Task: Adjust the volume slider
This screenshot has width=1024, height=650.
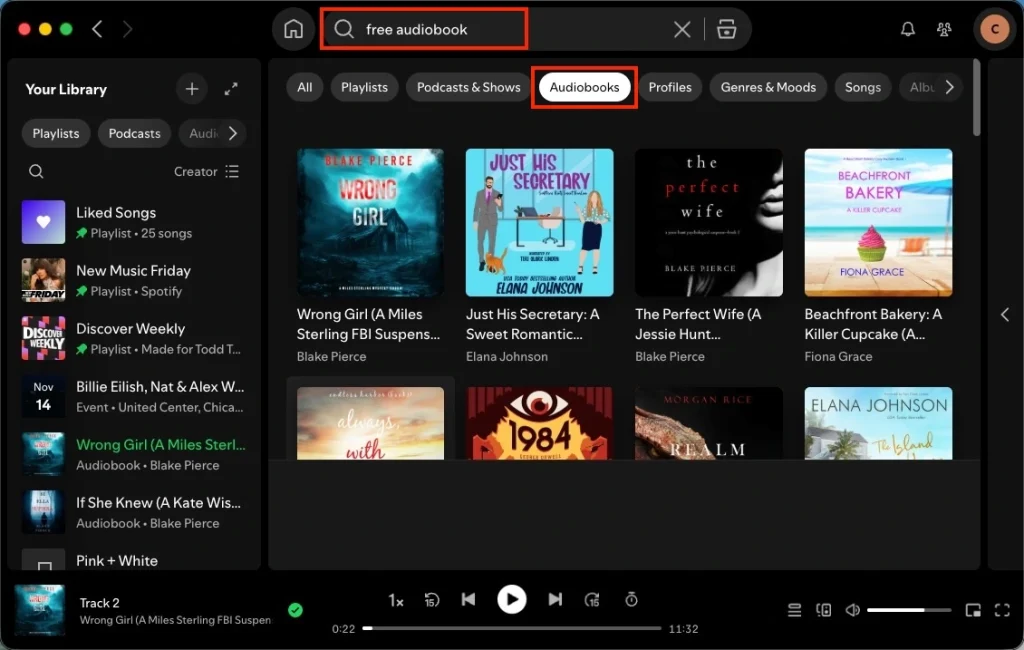Action: (908, 609)
